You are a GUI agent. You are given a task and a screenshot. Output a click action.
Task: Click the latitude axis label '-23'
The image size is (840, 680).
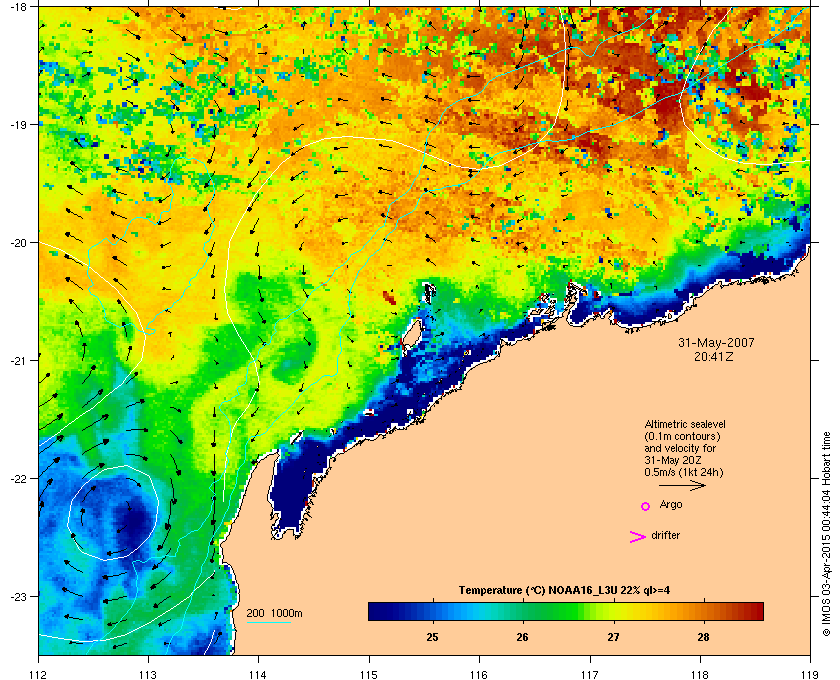(19, 596)
